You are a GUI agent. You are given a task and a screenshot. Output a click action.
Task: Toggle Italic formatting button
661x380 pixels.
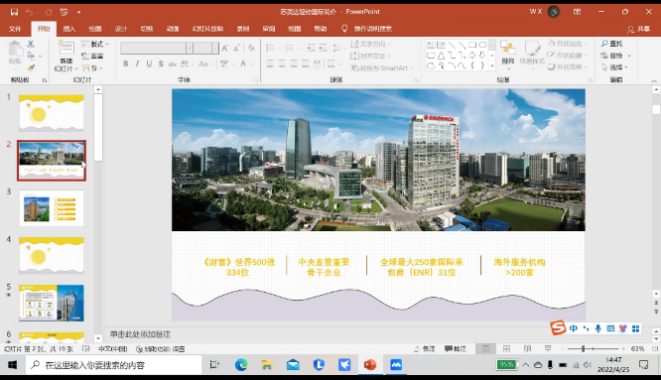pyautogui.click(x=137, y=64)
